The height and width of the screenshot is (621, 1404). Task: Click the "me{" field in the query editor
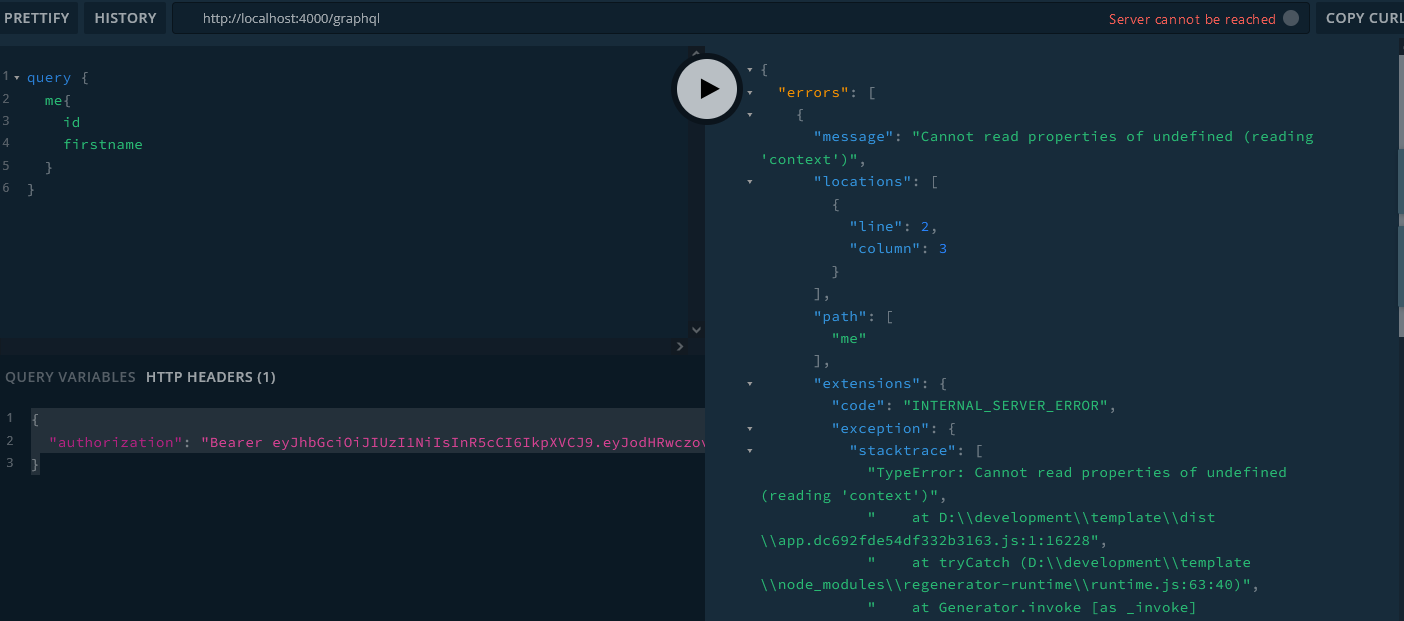[x=58, y=100]
